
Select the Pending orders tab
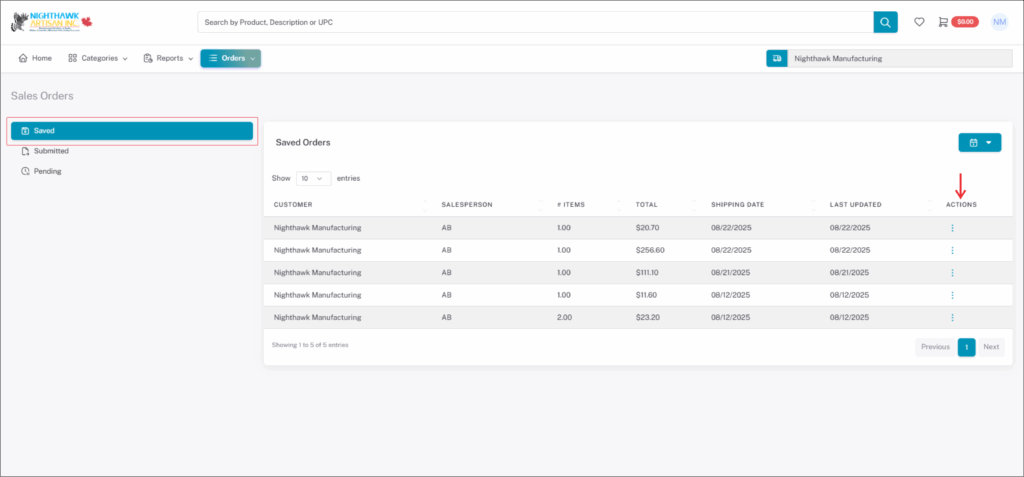pyautogui.click(x=47, y=171)
